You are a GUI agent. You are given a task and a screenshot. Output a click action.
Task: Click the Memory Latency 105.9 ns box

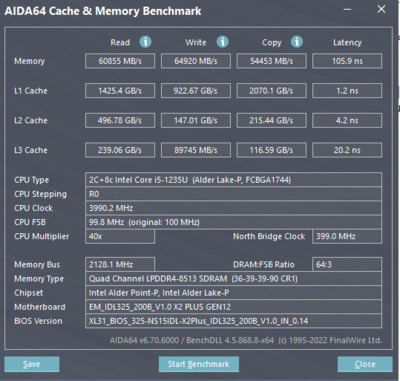point(347,61)
